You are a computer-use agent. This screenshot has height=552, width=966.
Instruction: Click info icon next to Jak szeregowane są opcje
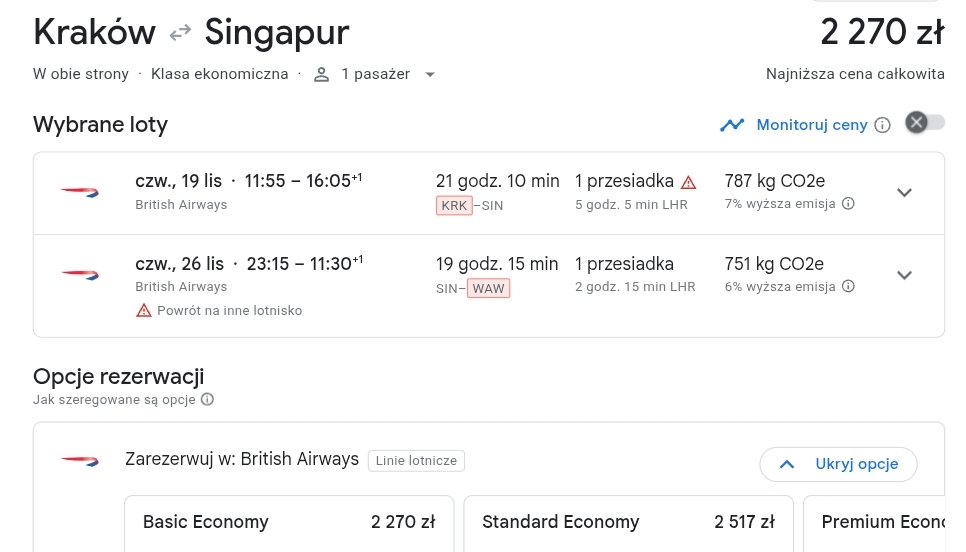[x=208, y=400]
